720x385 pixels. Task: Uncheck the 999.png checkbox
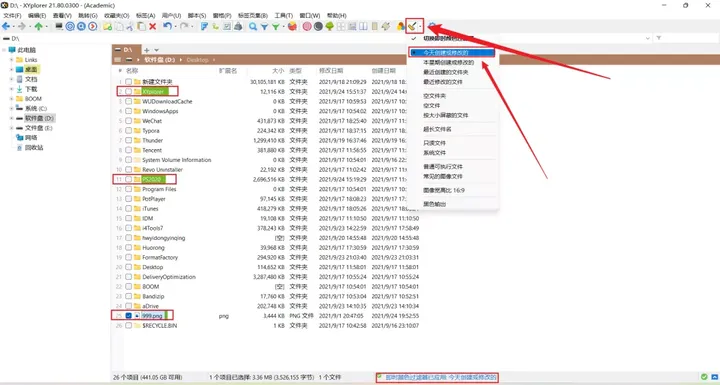129,316
